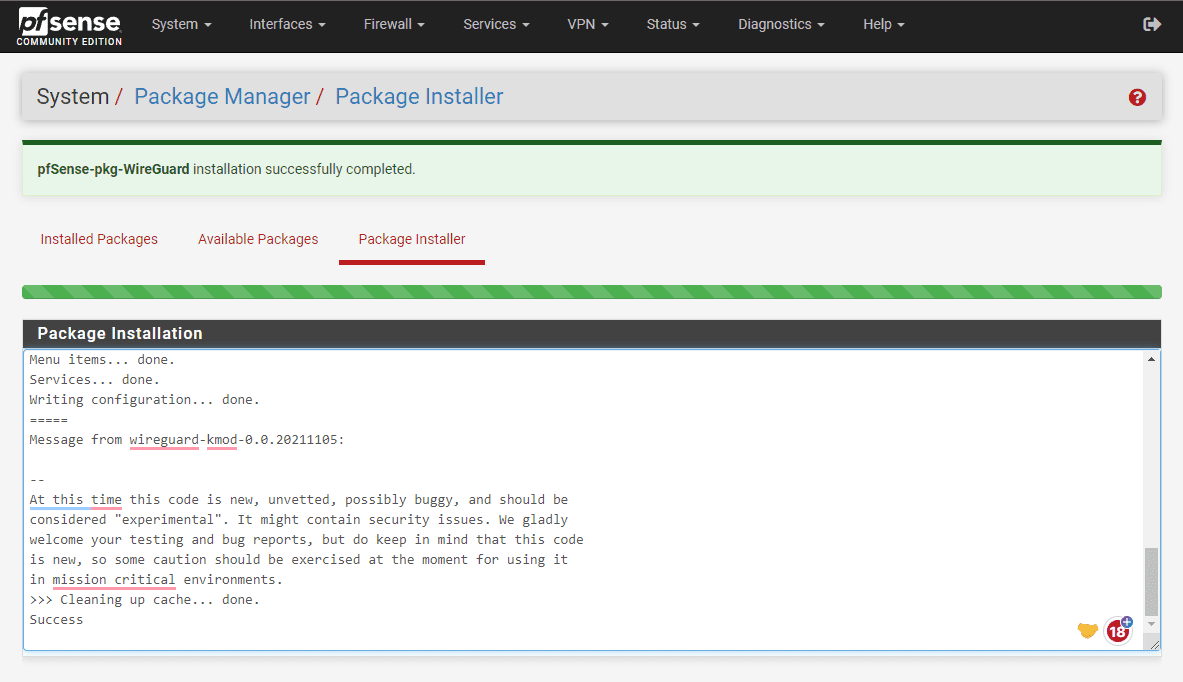Follow the Package Installer breadcrumb link
The height and width of the screenshot is (682, 1183).
click(419, 97)
